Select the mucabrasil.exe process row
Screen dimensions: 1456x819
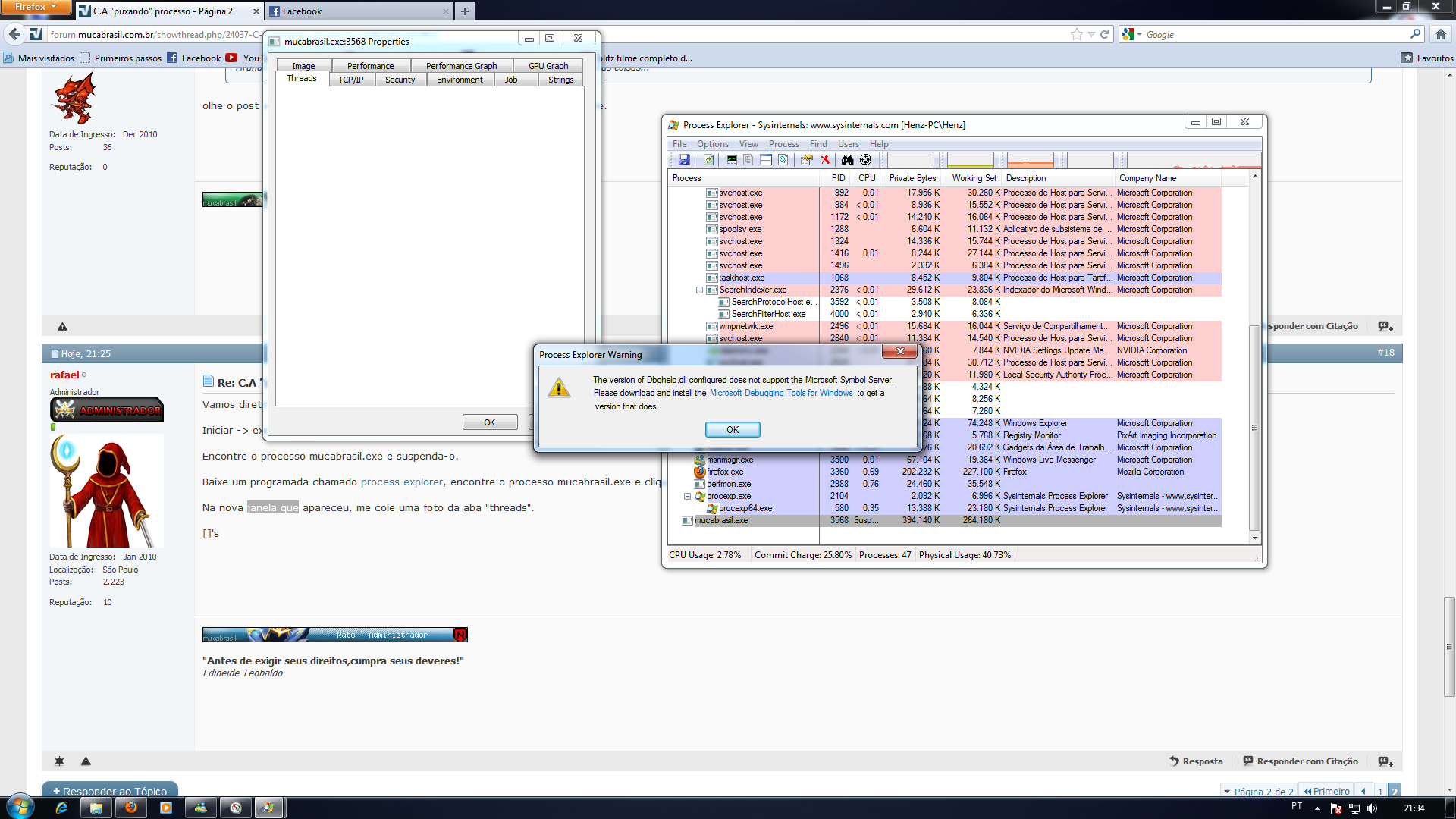[x=721, y=521]
